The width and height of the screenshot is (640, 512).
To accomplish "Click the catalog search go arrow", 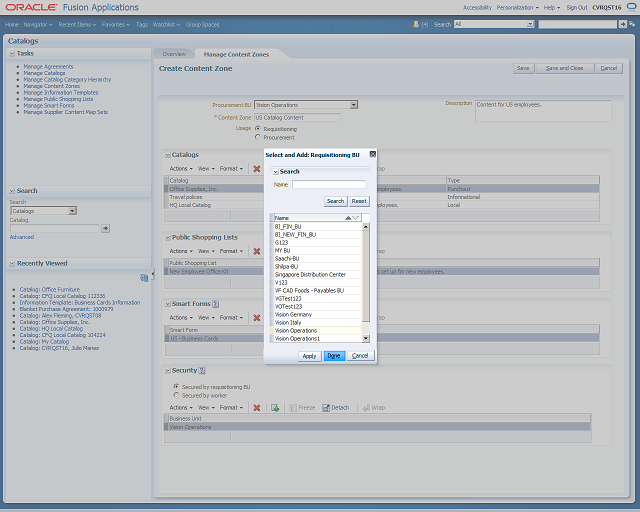I will tap(105, 228).
